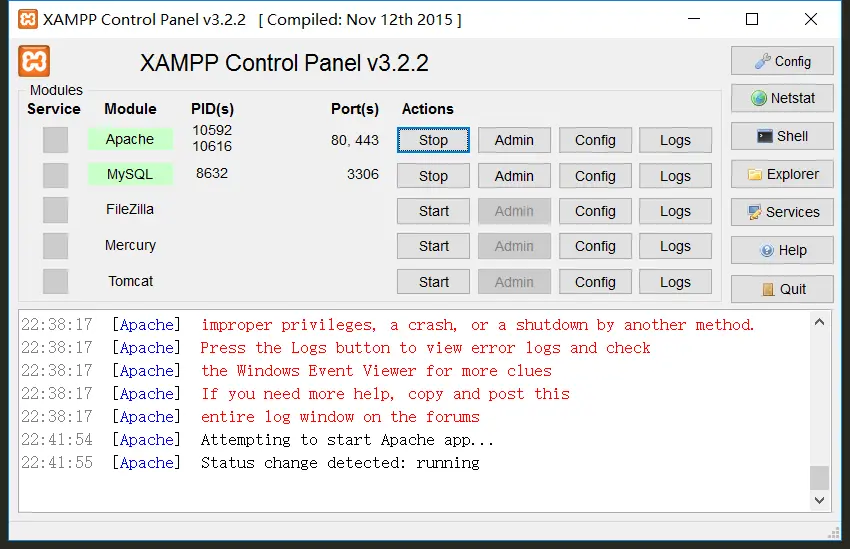Maximize the XAMPP Control Panel window
This screenshot has height=549, width=850.
pos(752,19)
